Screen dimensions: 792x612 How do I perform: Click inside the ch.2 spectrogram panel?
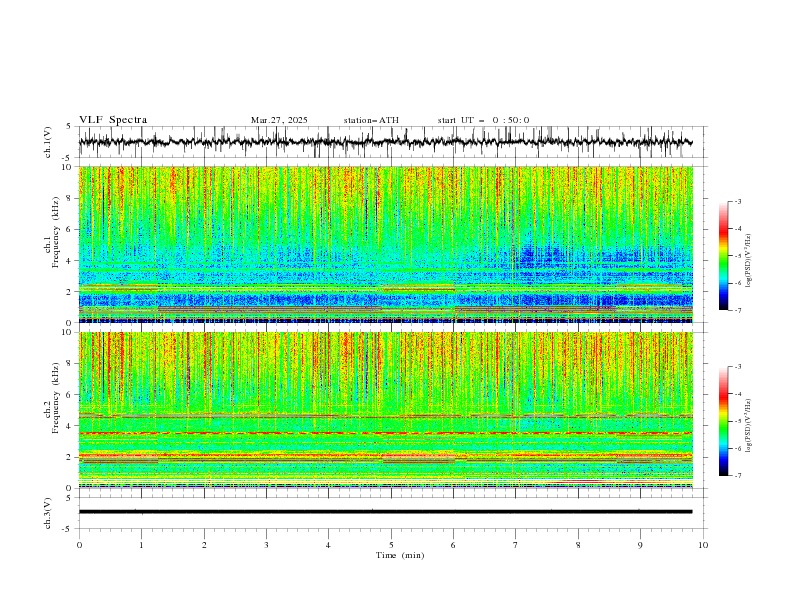coord(385,410)
